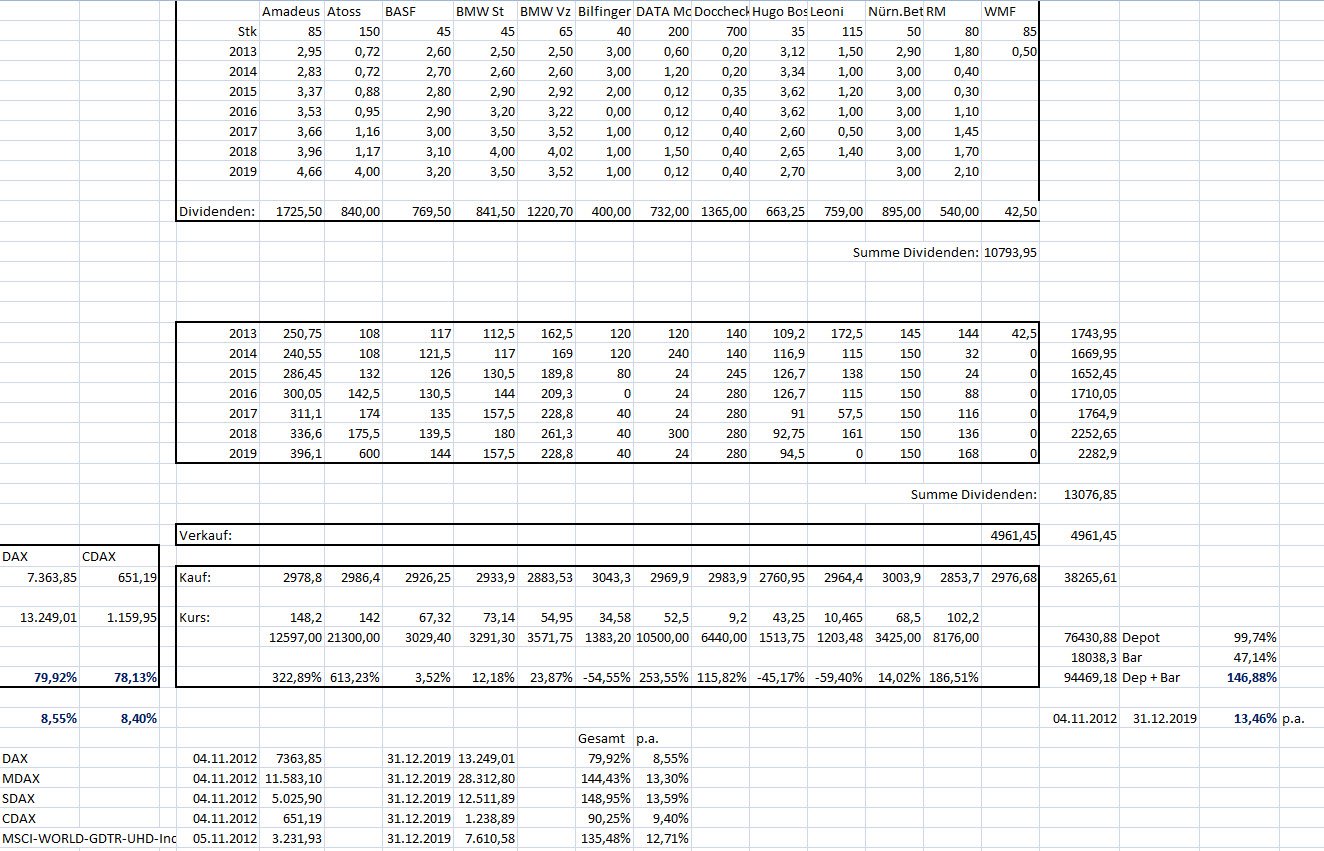Click the Atoss header cell

pyautogui.click(x=344, y=12)
